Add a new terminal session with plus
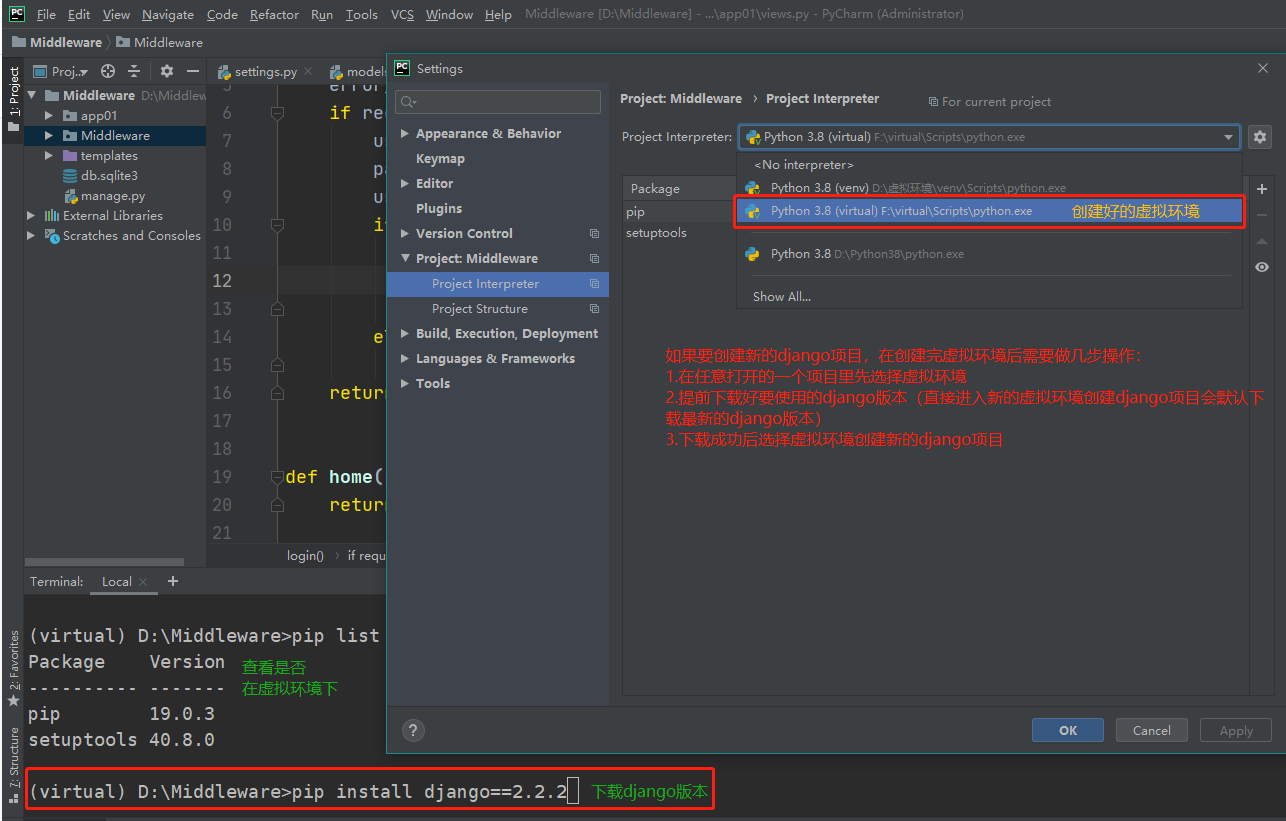Viewport: 1286px width, 821px height. click(173, 581)
